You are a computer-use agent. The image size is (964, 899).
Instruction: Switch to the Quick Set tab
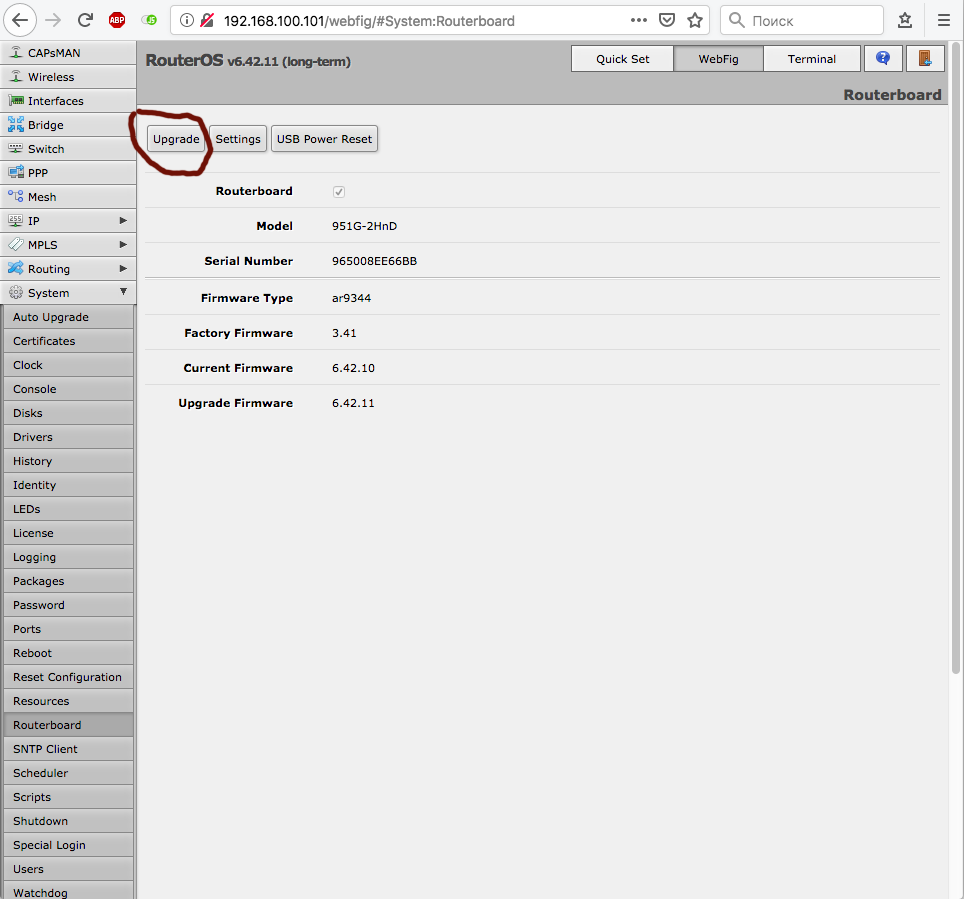pyautogui.click(x=622, y=59)
